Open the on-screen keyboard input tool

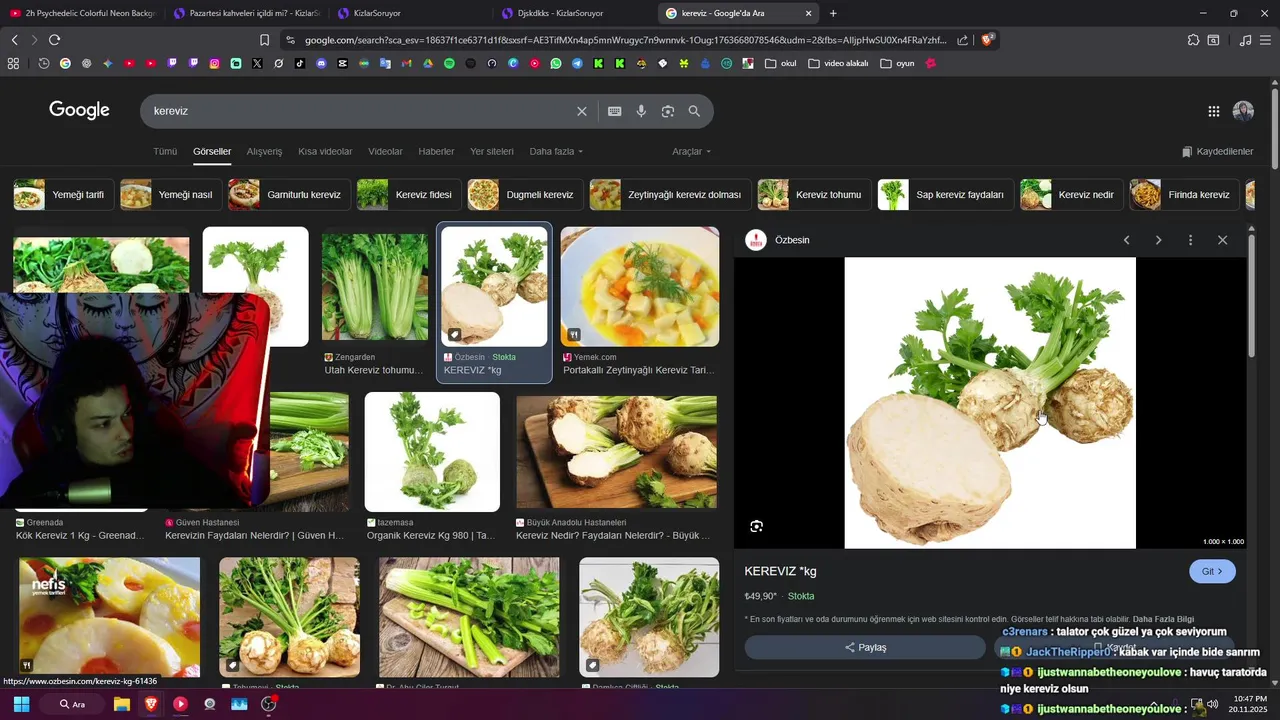[615, 111]
